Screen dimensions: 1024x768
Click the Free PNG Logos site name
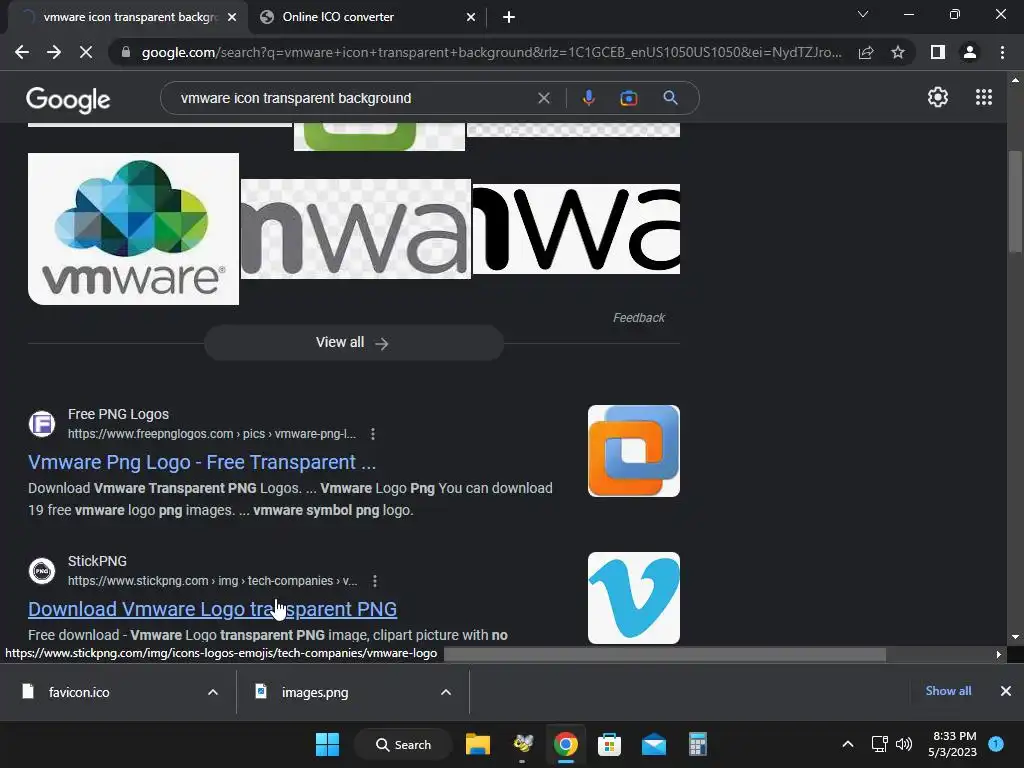click(x=118, y=414)
